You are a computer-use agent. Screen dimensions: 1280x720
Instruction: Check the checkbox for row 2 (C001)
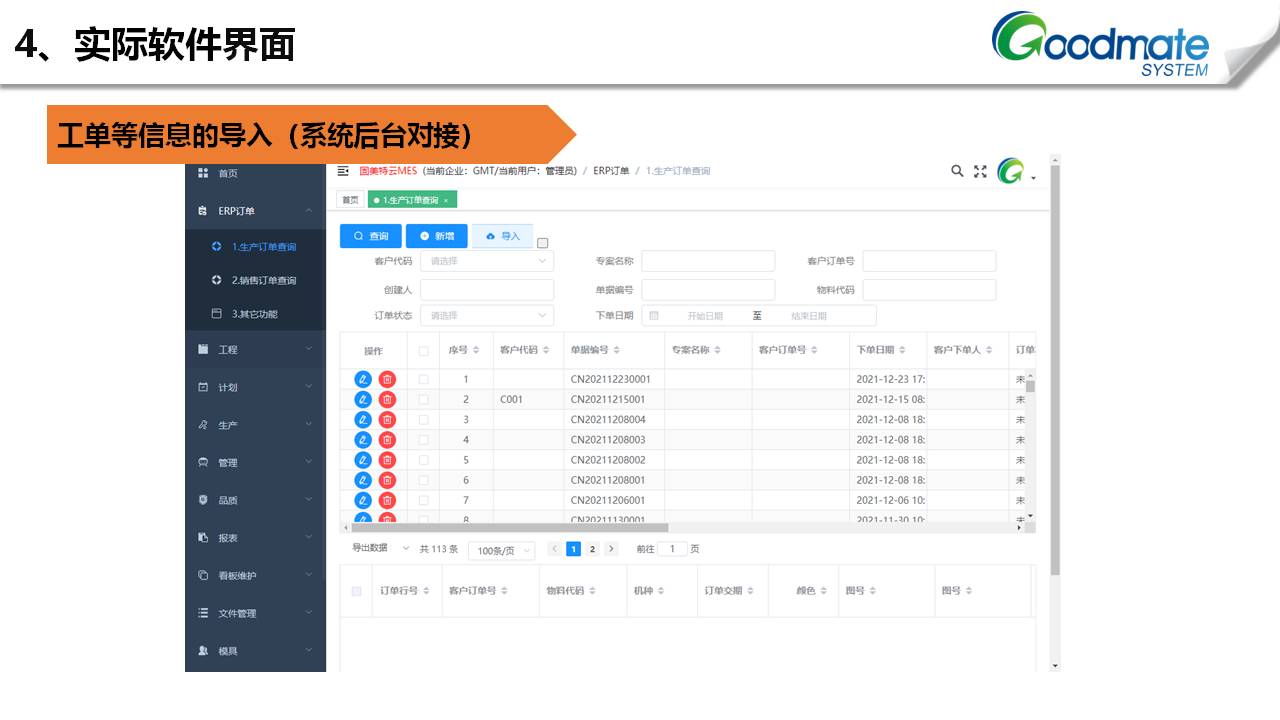423,400
